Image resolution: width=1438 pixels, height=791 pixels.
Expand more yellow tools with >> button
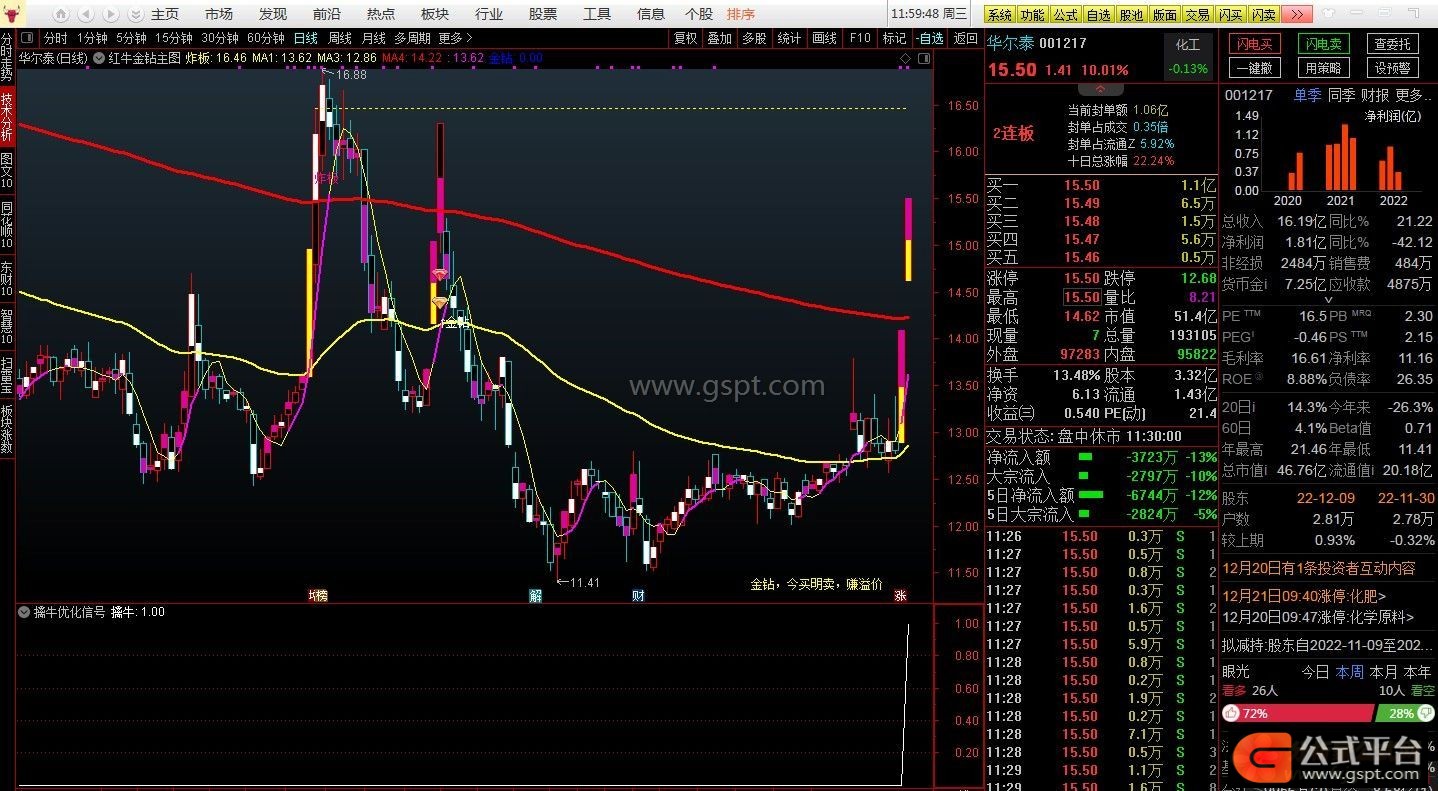1296,14
